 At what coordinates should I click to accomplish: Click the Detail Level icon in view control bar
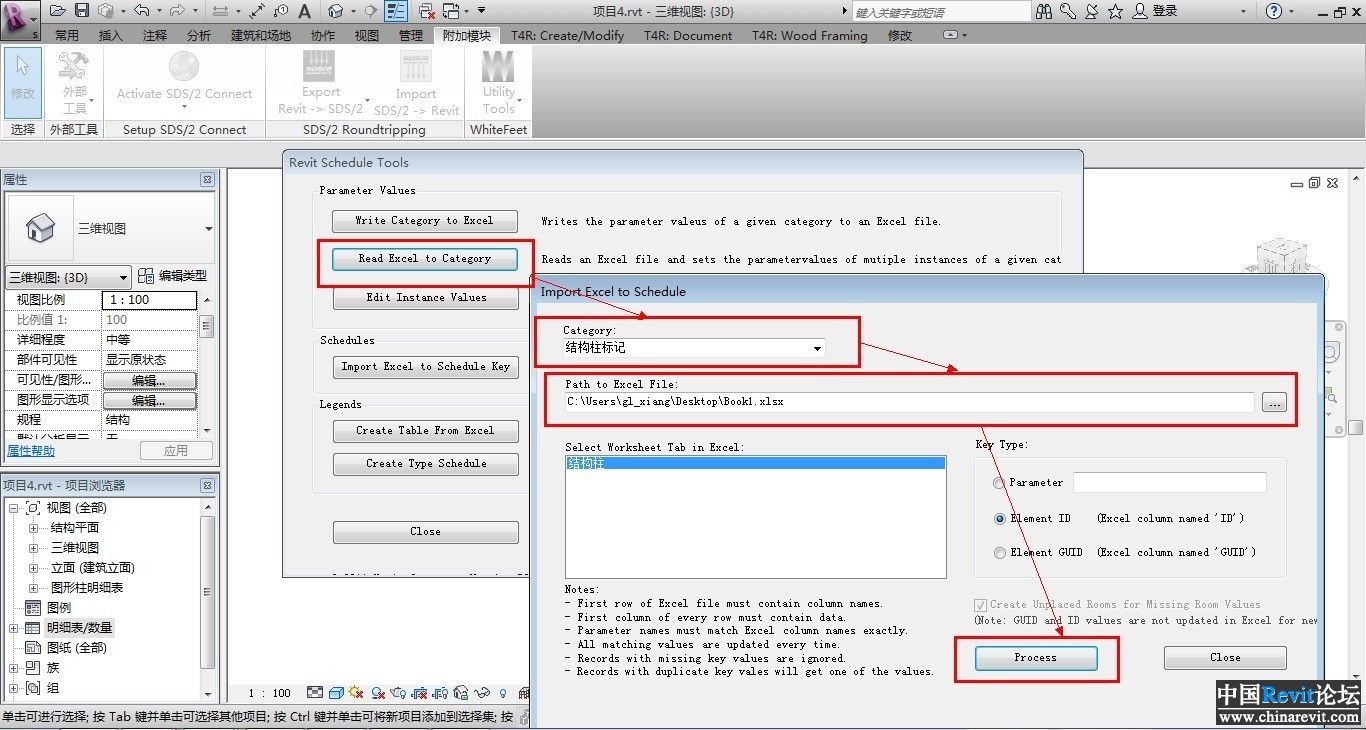pos(315,693)
